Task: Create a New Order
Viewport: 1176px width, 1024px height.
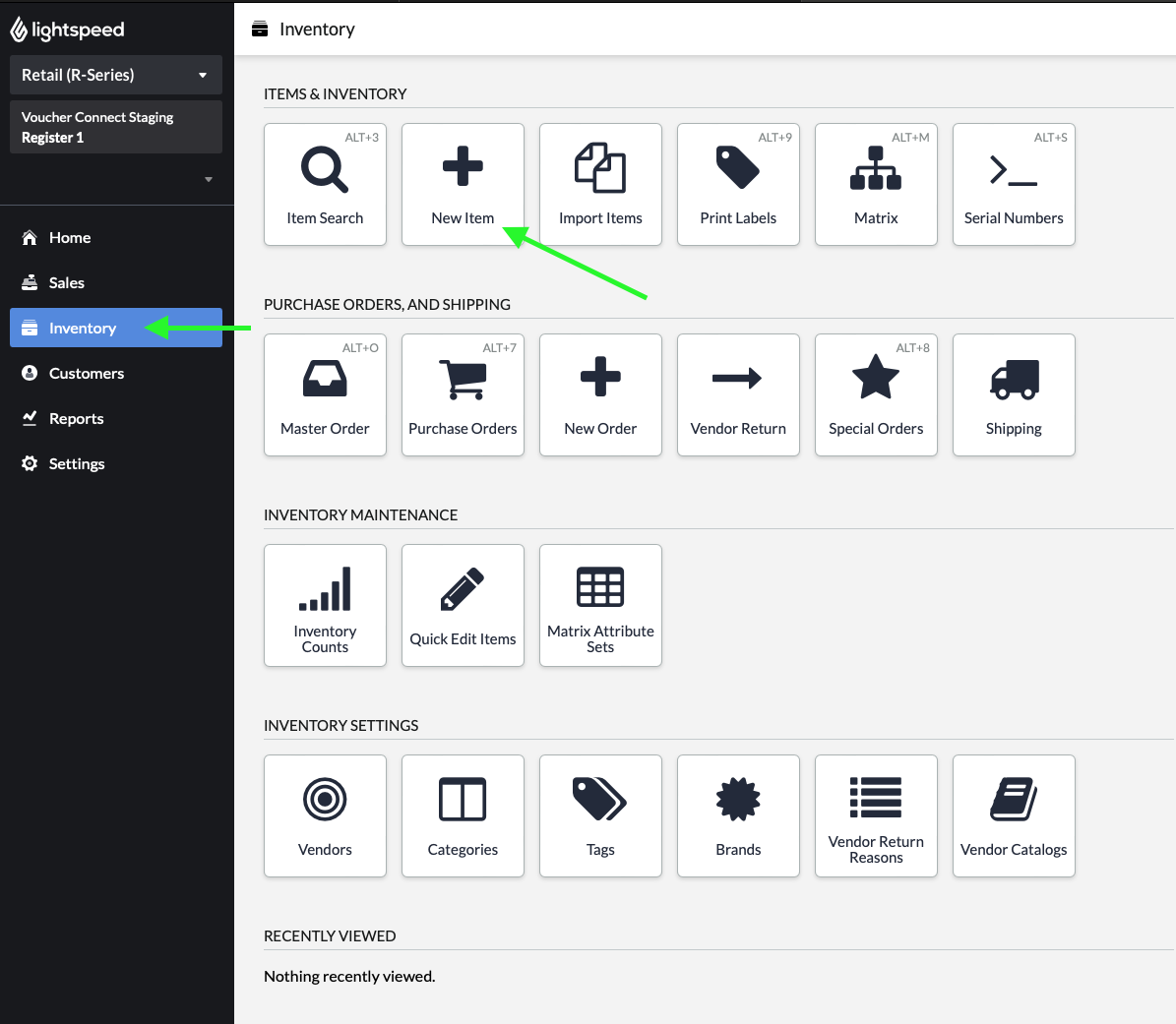Action: click(x=600, y=395)
